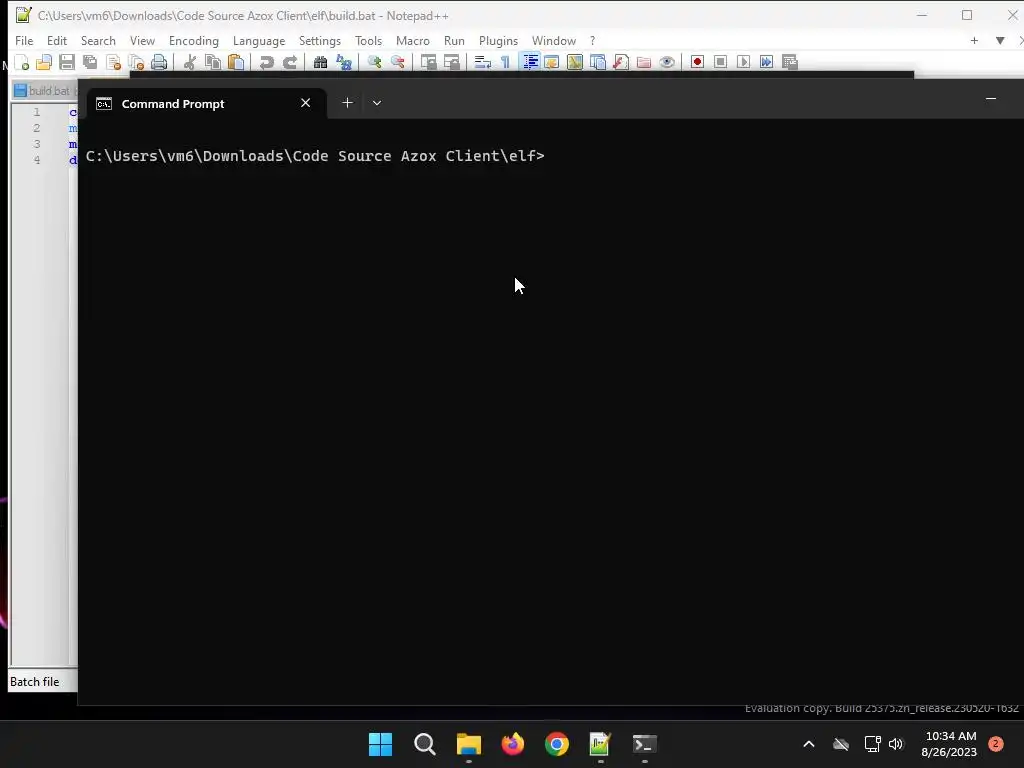
Task: Zoom in using the toolbar magnifier
Action: [x=374, y=62]
